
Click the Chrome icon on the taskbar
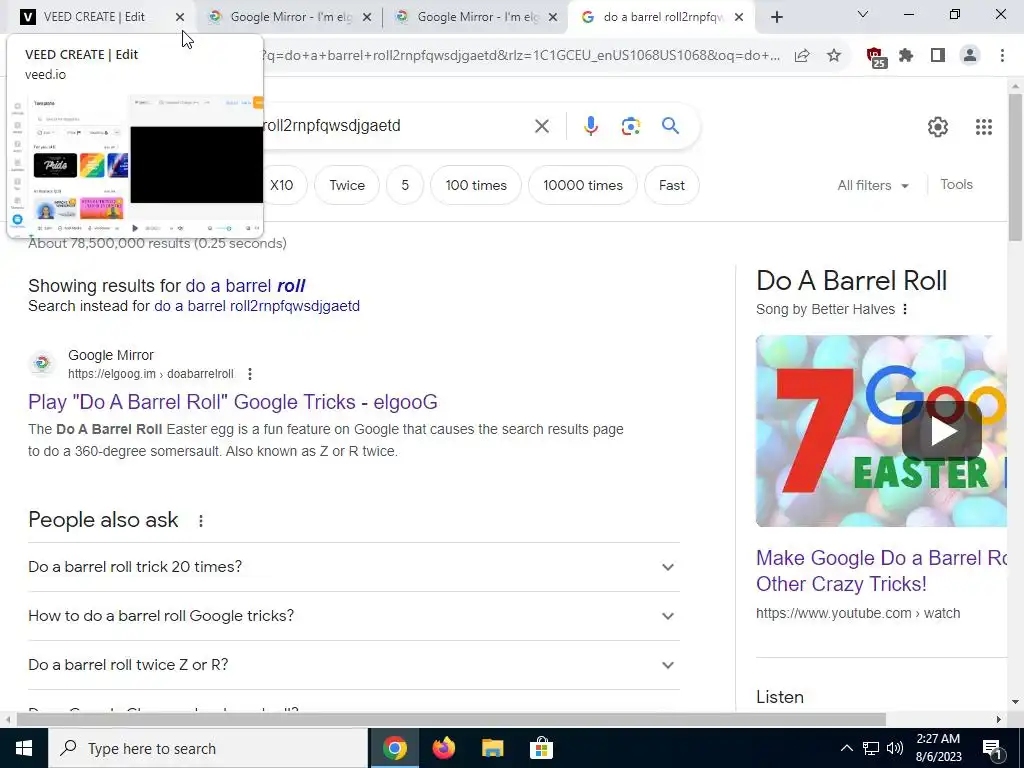[x=394, y=748]
